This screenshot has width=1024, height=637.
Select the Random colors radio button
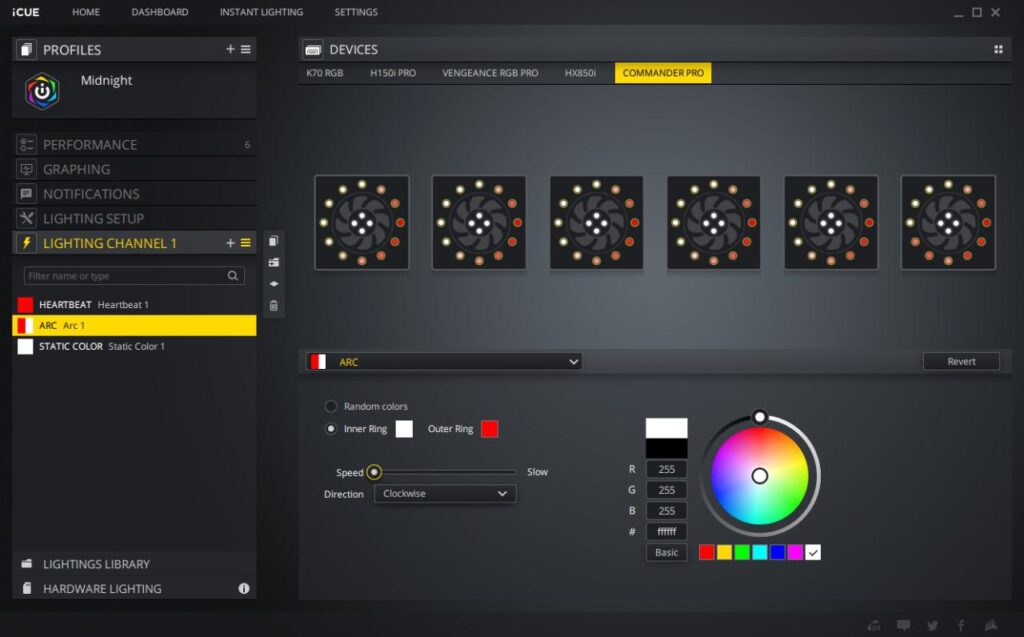[331, 406]
